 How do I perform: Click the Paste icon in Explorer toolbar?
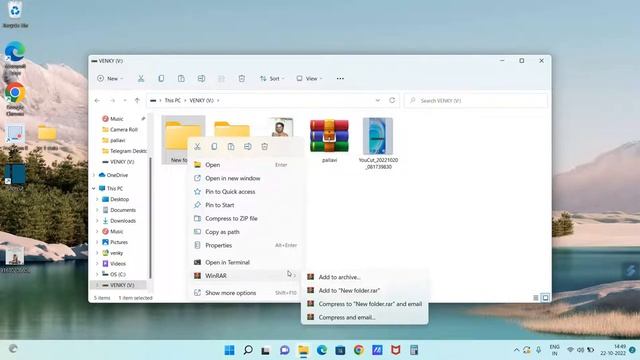181,78
